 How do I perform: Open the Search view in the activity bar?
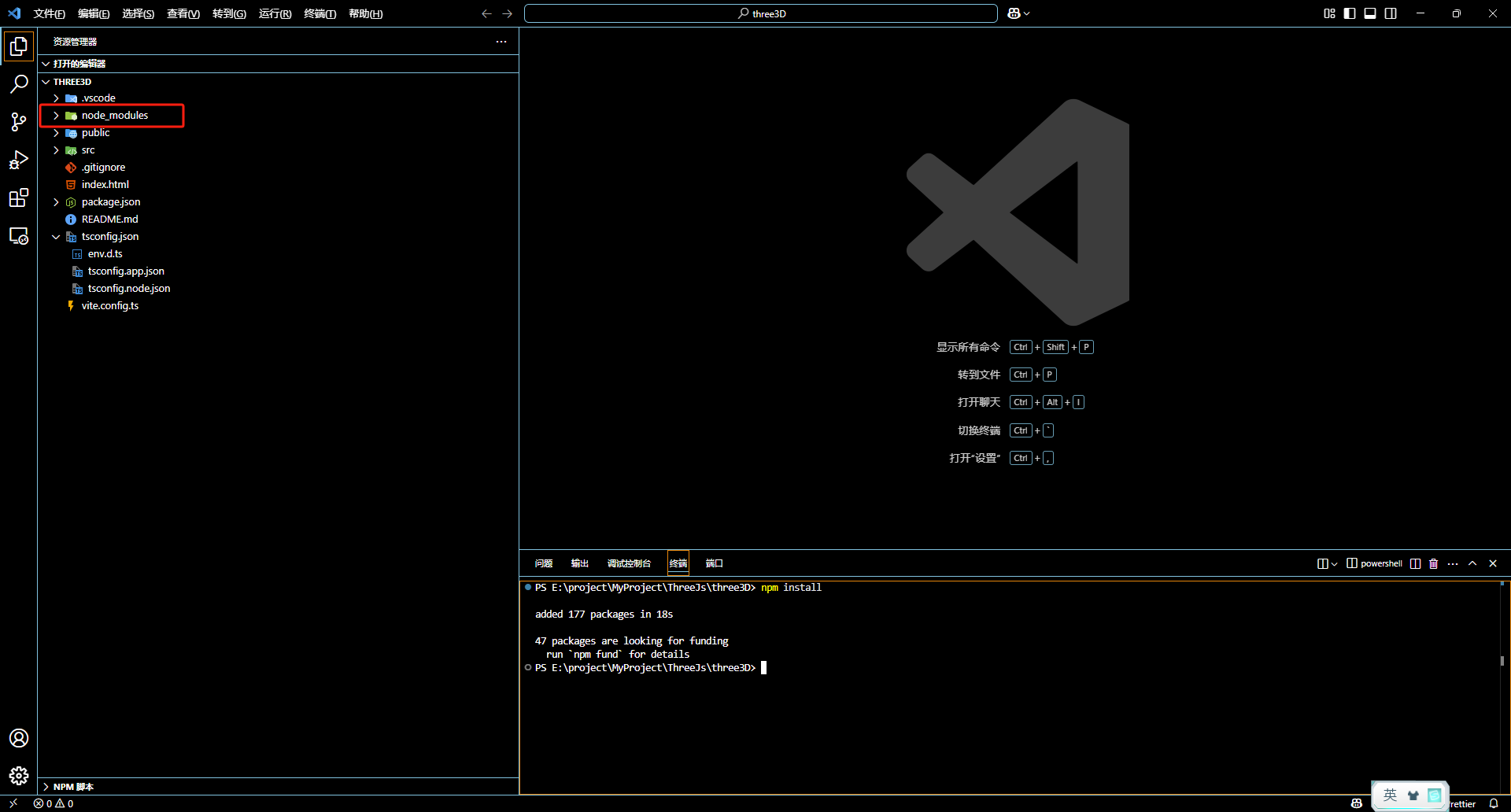(x=19, y=83)
